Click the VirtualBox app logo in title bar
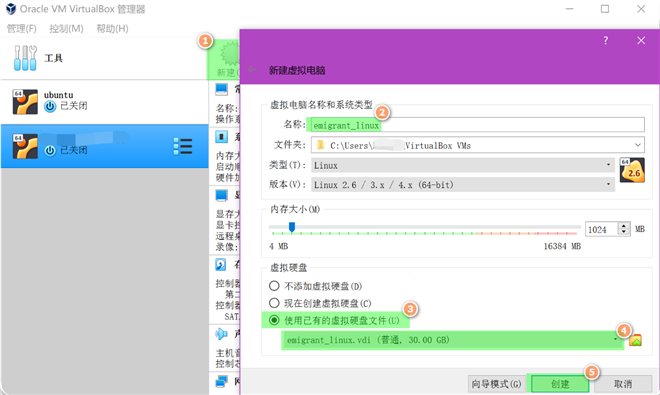This screenshot has width=660, height=395. pos(11,9)
